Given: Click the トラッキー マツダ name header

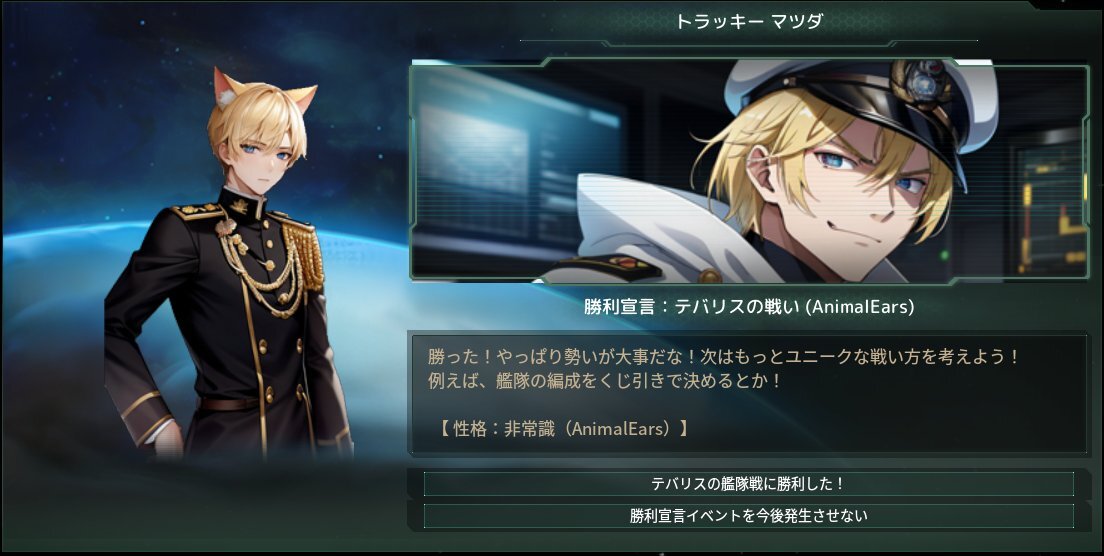Looking at the screenshot, I should tap(748, 21).
